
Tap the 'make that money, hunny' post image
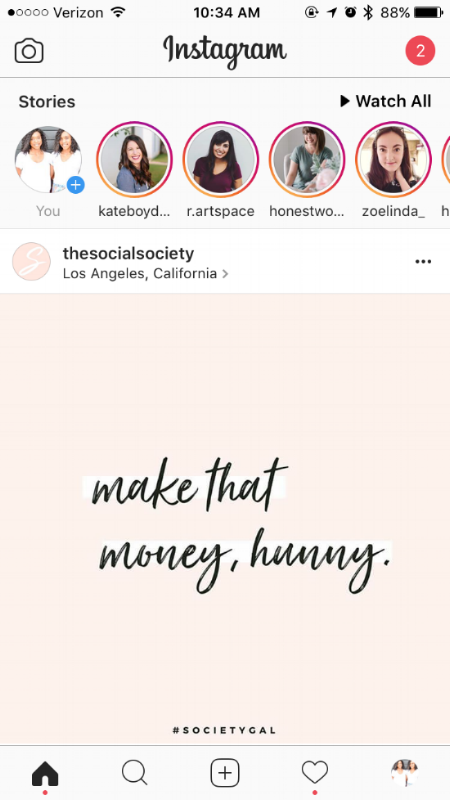tap(225, 518)
